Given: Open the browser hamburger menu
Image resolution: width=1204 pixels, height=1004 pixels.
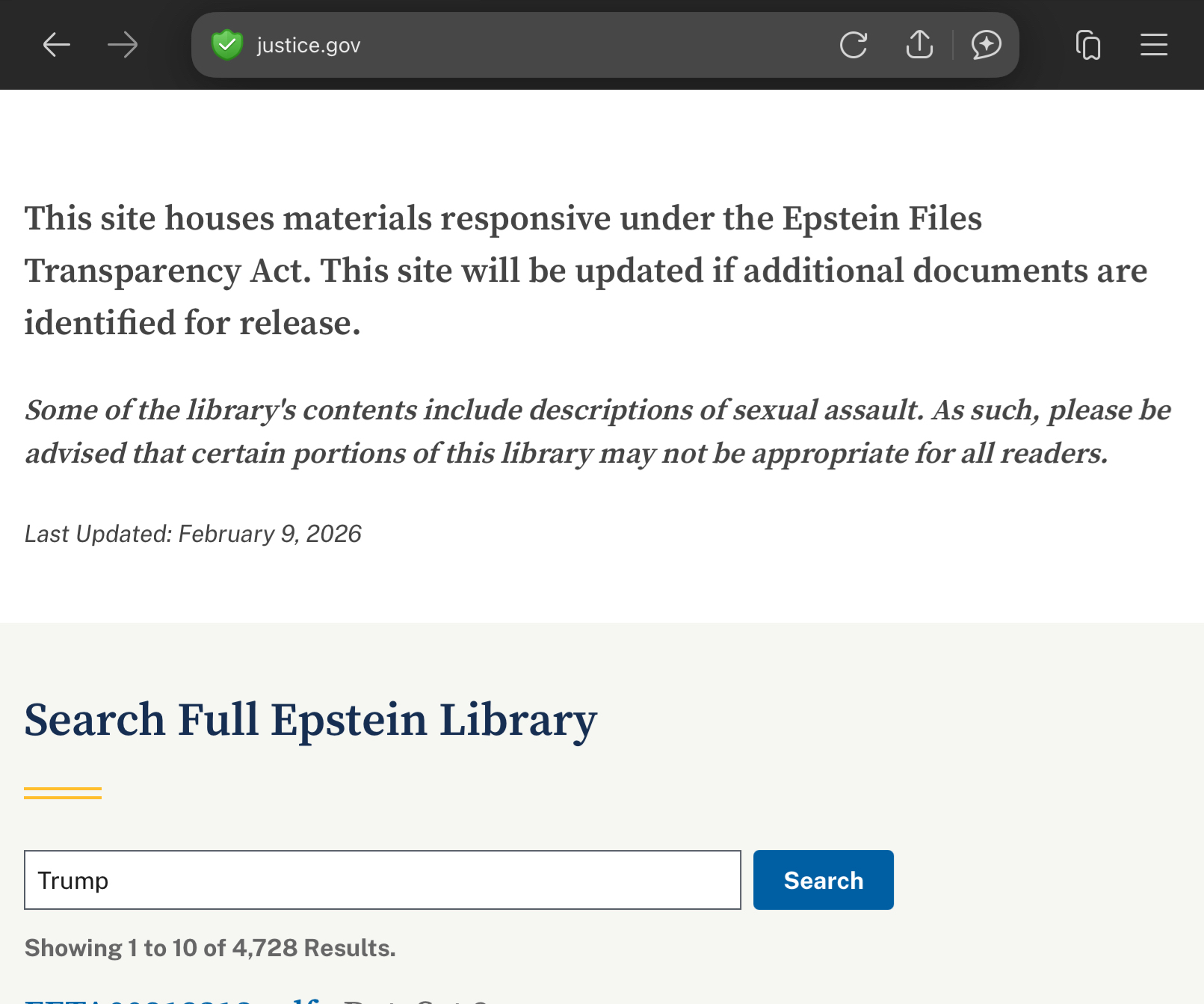Looking at the screenshot, I should point(1154,45).
